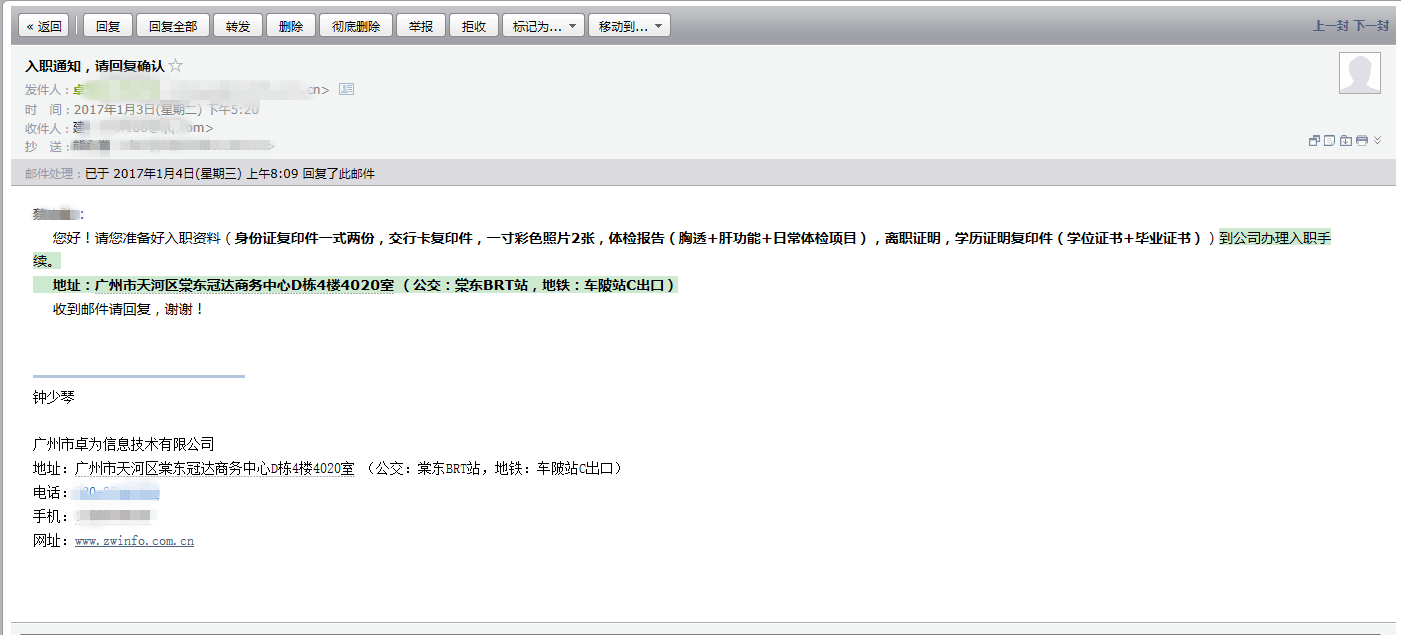Open sender's contact card icon
The width and height of the screenshot is (1401, 635).
[347, 89]
